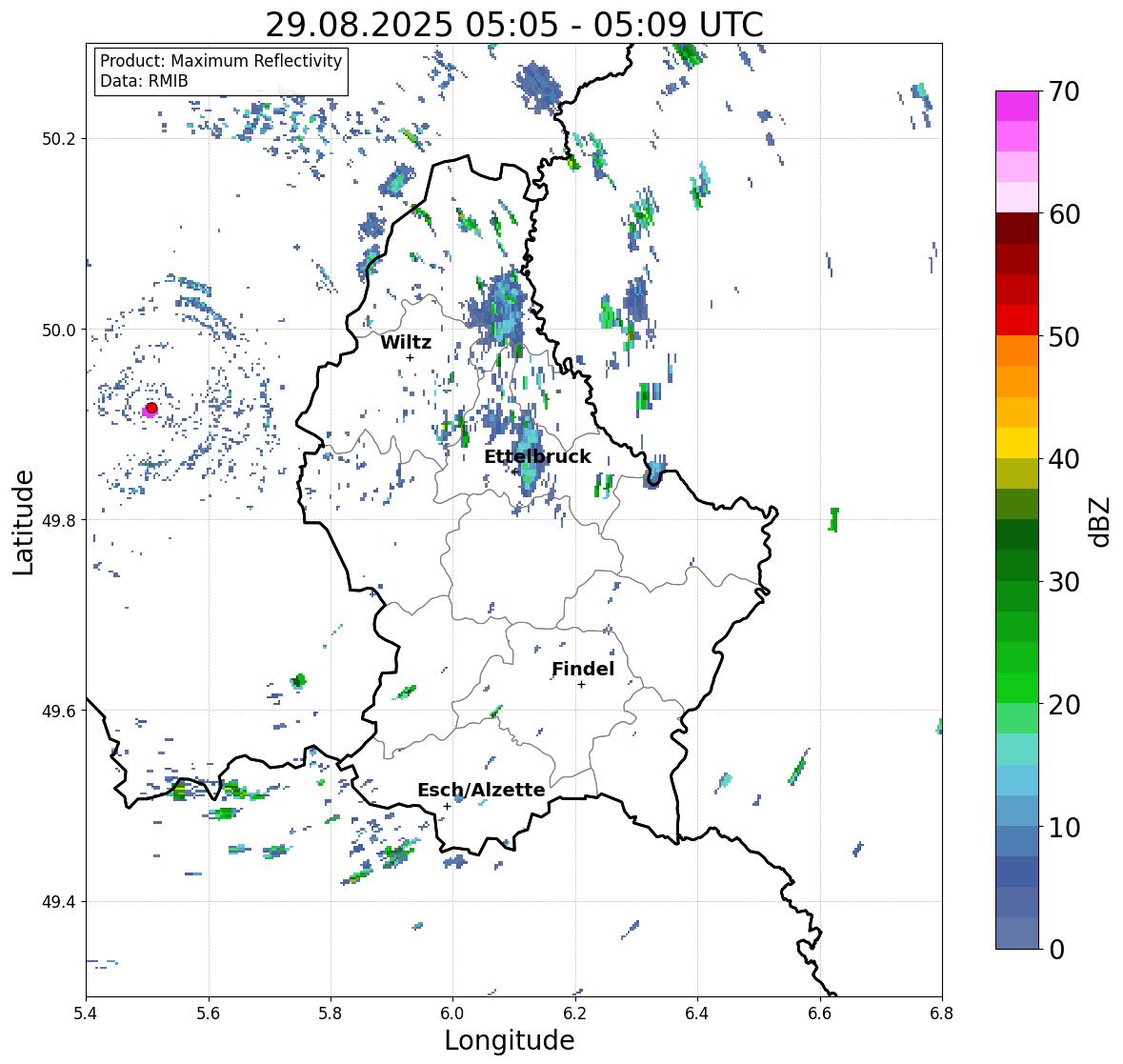
Task: Select the Ettelbruck city label
Action: (x=537, y=457)
